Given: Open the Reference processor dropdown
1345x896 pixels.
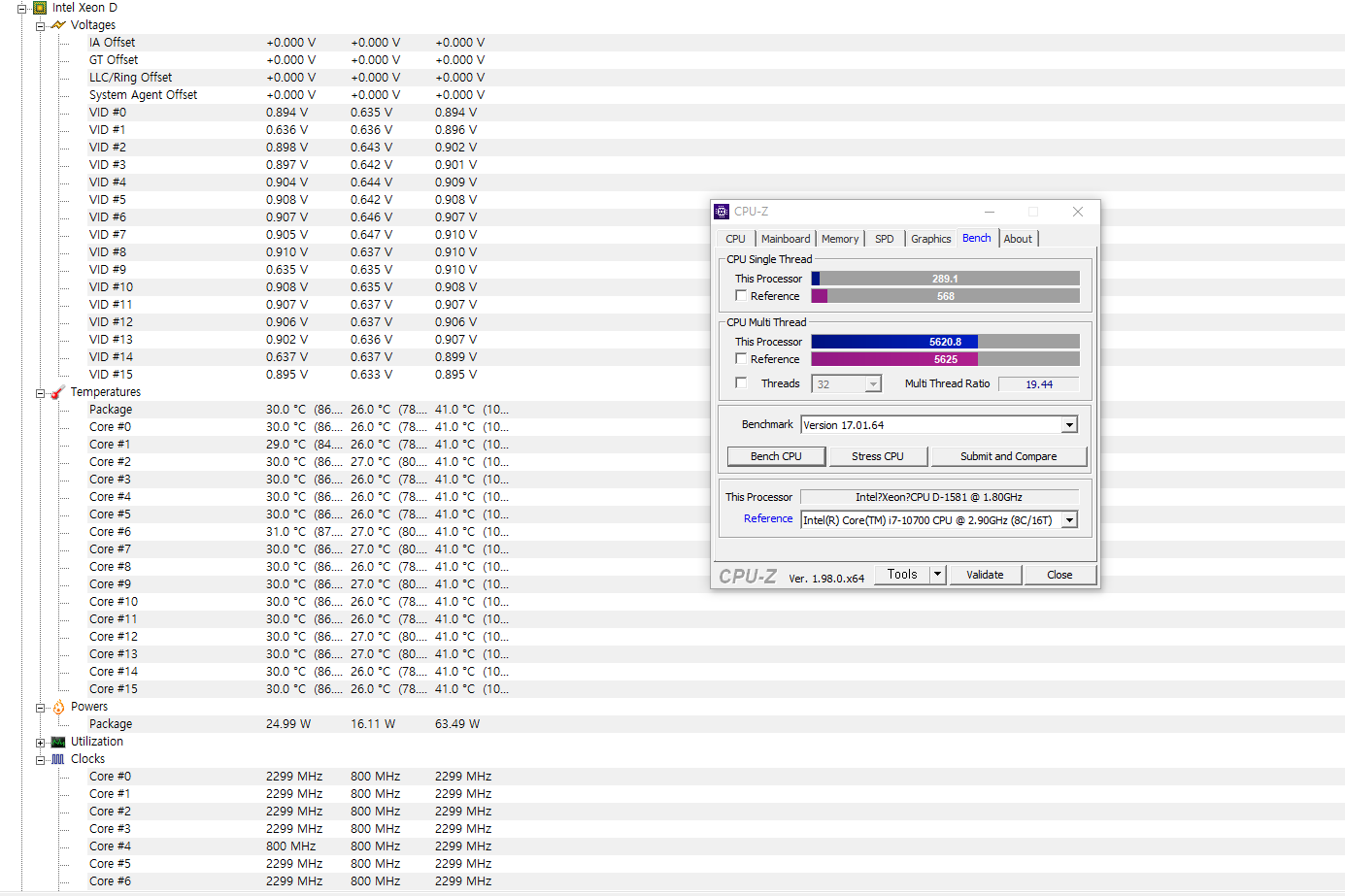Looking at the screenshot, I should pyautogui.click(x=1069, y=520).
